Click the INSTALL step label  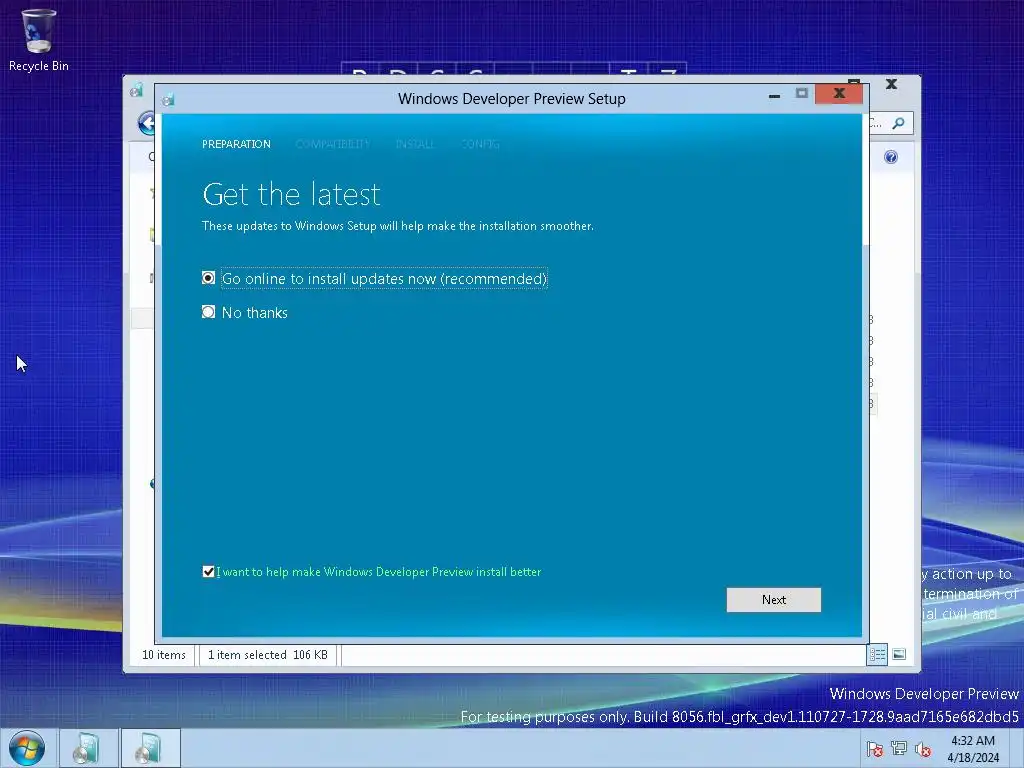point(415,144)
